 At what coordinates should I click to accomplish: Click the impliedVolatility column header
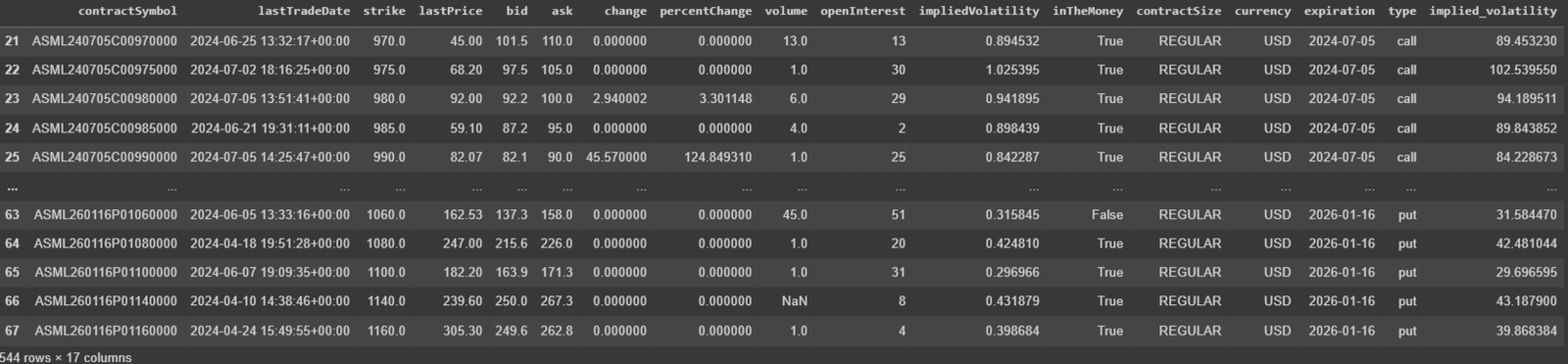[979, 11]
